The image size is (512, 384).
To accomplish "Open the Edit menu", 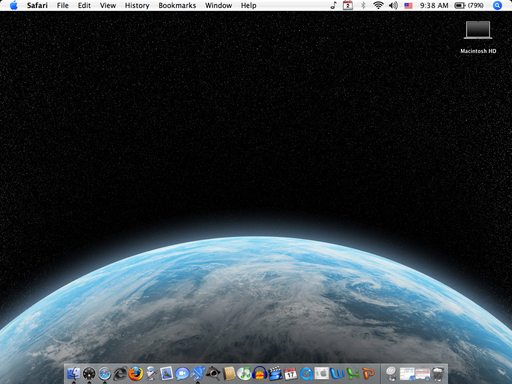I will coord(84,5).
